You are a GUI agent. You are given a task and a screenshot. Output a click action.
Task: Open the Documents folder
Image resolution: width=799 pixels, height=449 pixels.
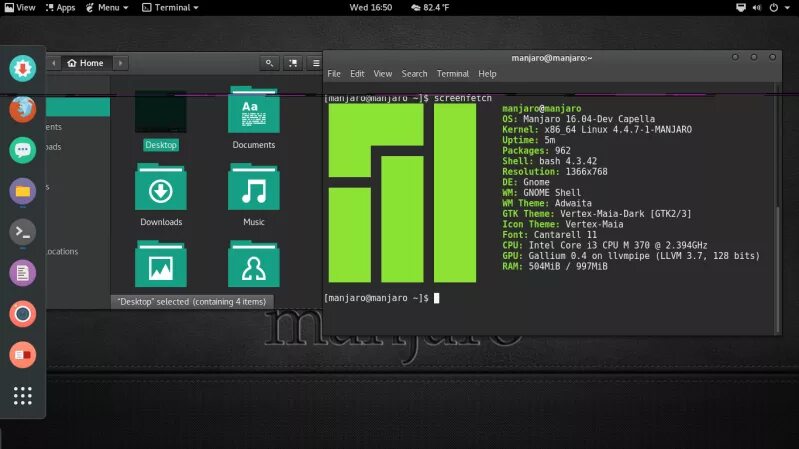pyautogui.click(x=254, y=118)
